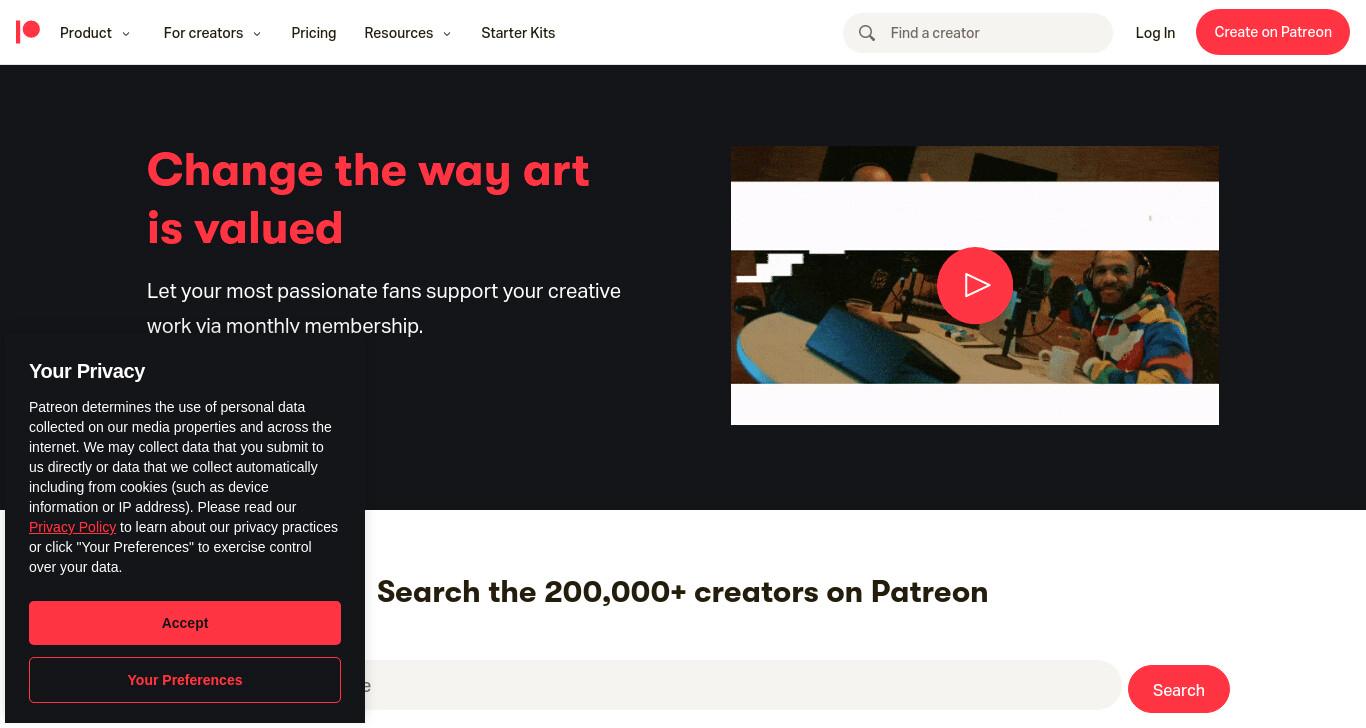The image size is (1366, 728).
Task: Click the red Search button
Action: [1179, 690]
